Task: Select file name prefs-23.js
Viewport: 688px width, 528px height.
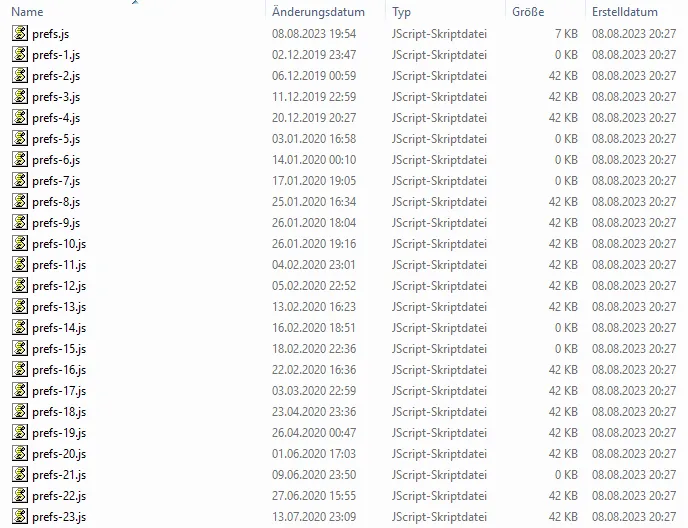Action: [x=59, y=517]
